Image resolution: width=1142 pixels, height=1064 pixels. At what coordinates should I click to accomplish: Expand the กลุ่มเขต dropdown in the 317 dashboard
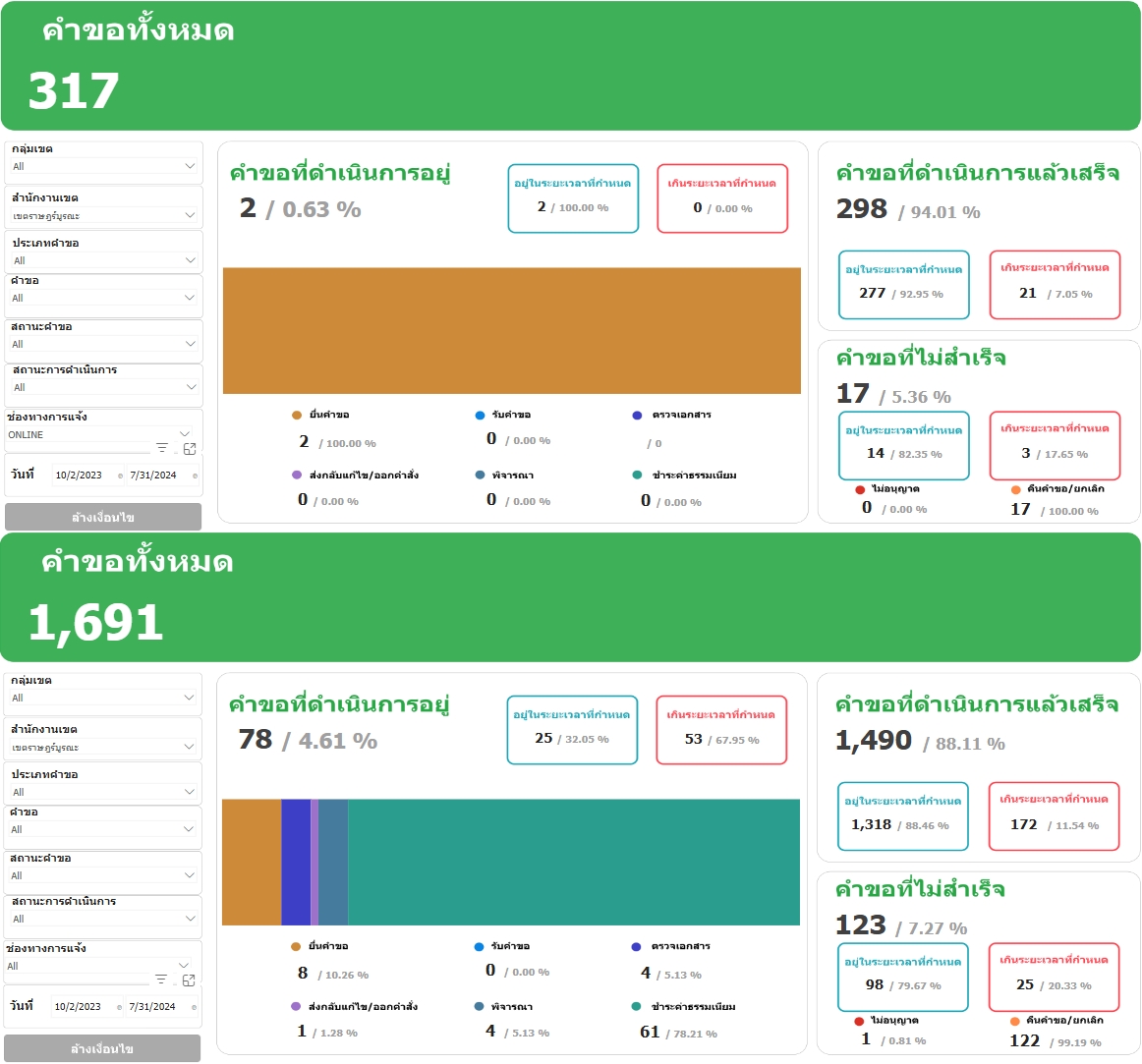(x=190, y=166)
